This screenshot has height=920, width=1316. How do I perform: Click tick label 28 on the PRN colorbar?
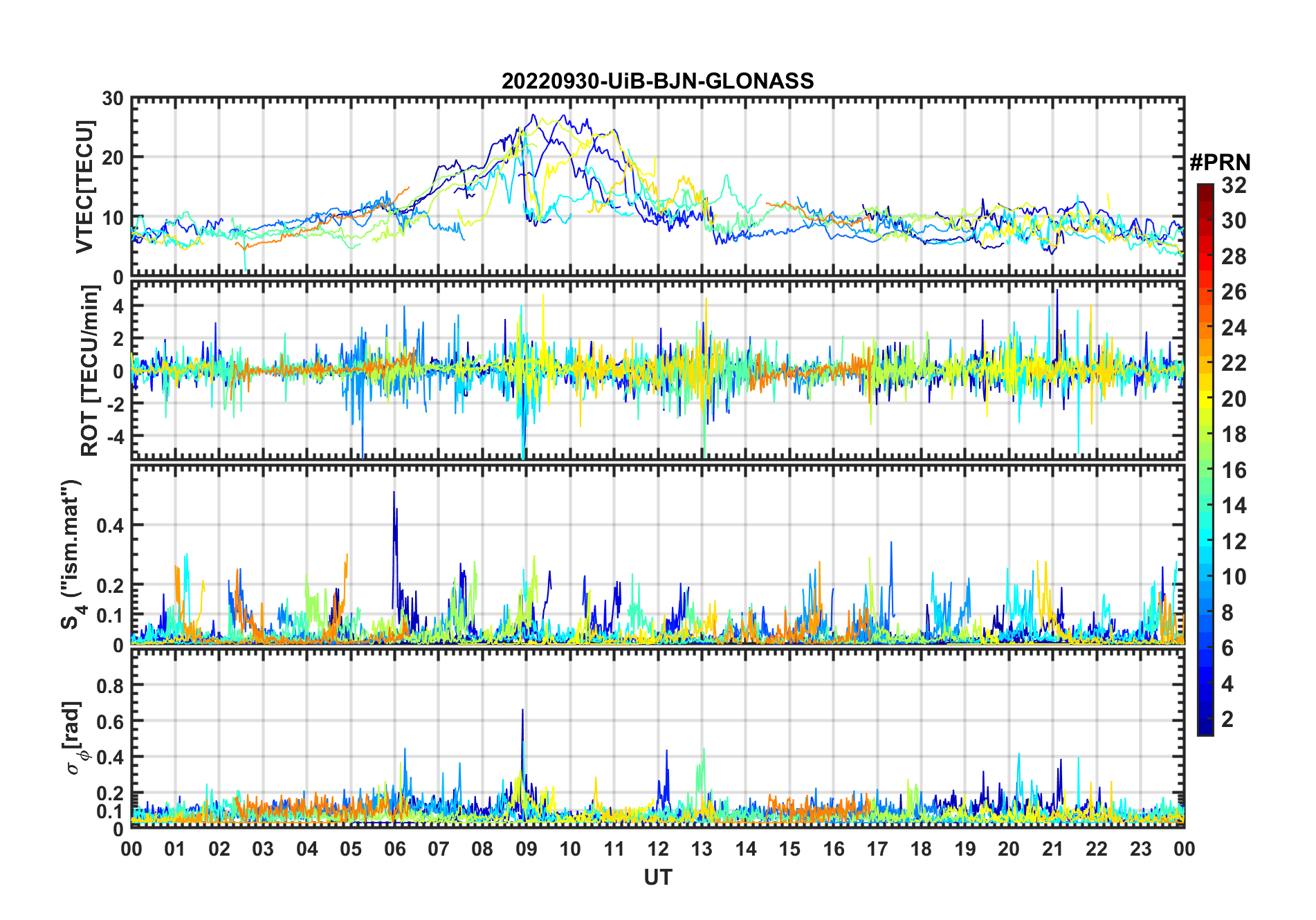point(1234,257)
